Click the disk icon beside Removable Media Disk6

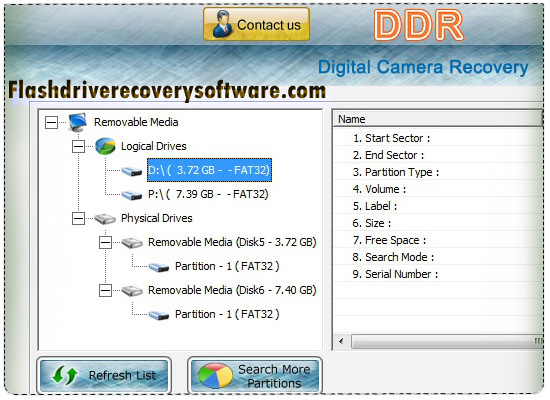(132, 291)
